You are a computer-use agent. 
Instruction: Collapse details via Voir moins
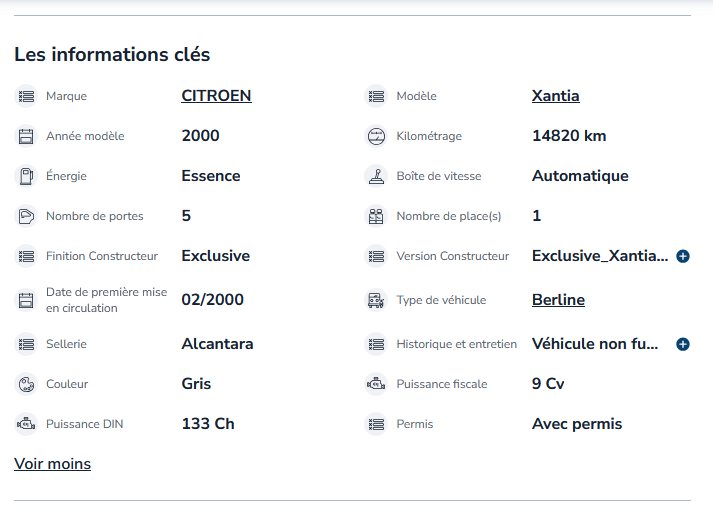point(52,464)
